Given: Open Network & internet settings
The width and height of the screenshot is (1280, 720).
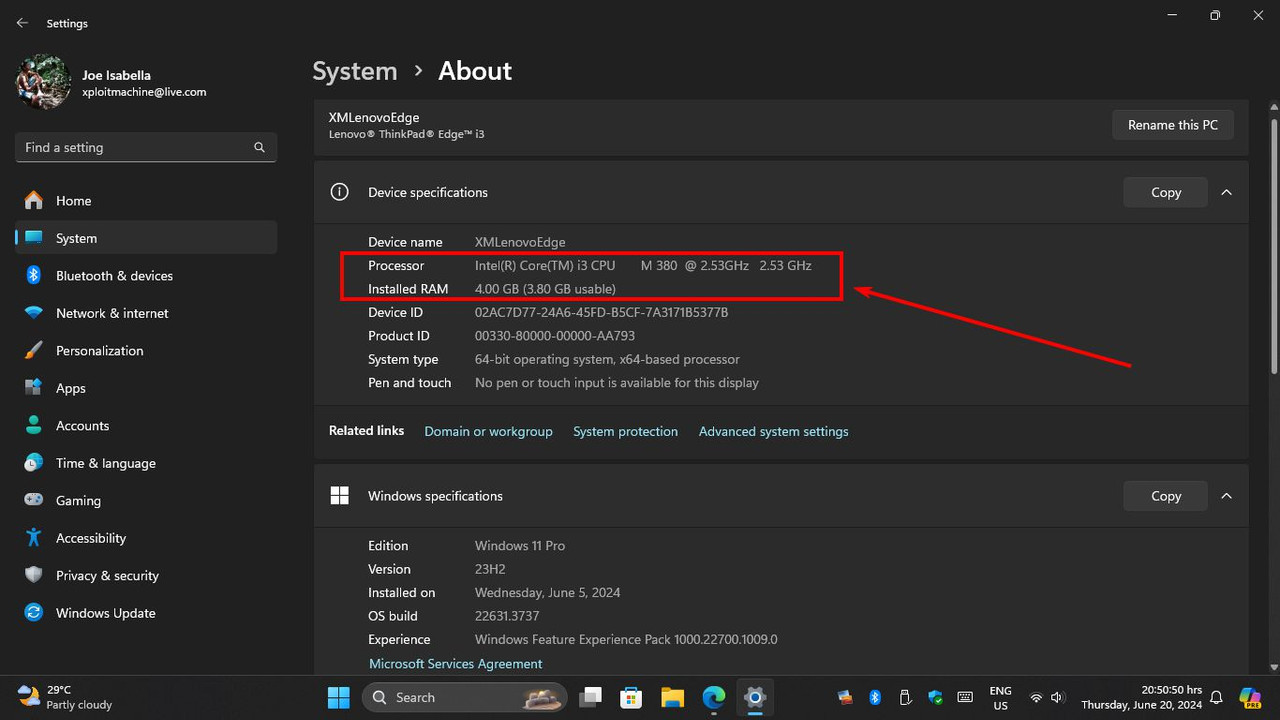Looking at the screenshot, I should 146,313.
